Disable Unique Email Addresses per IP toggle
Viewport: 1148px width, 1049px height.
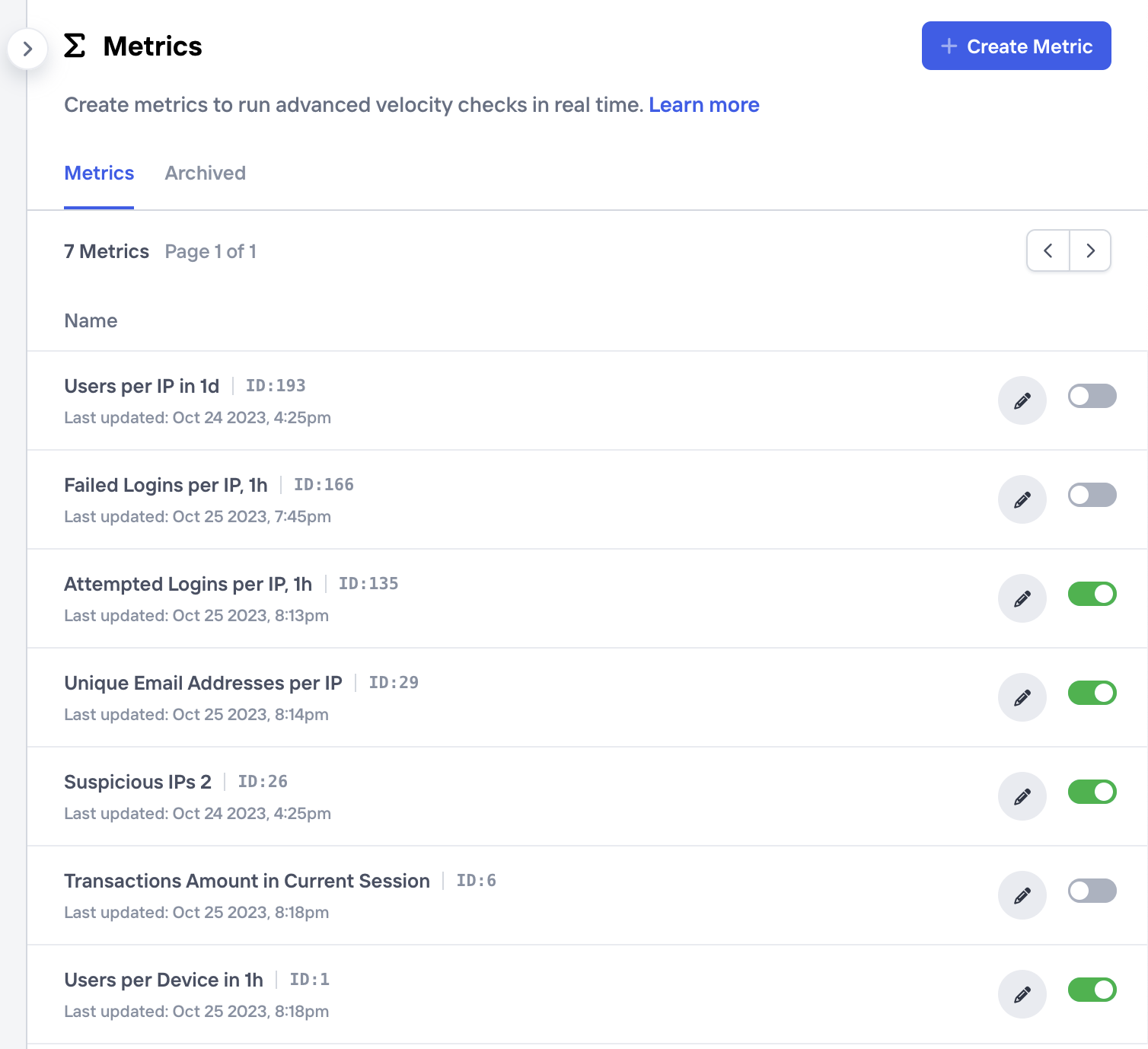pyautogui.click(x=1092, y=693)
